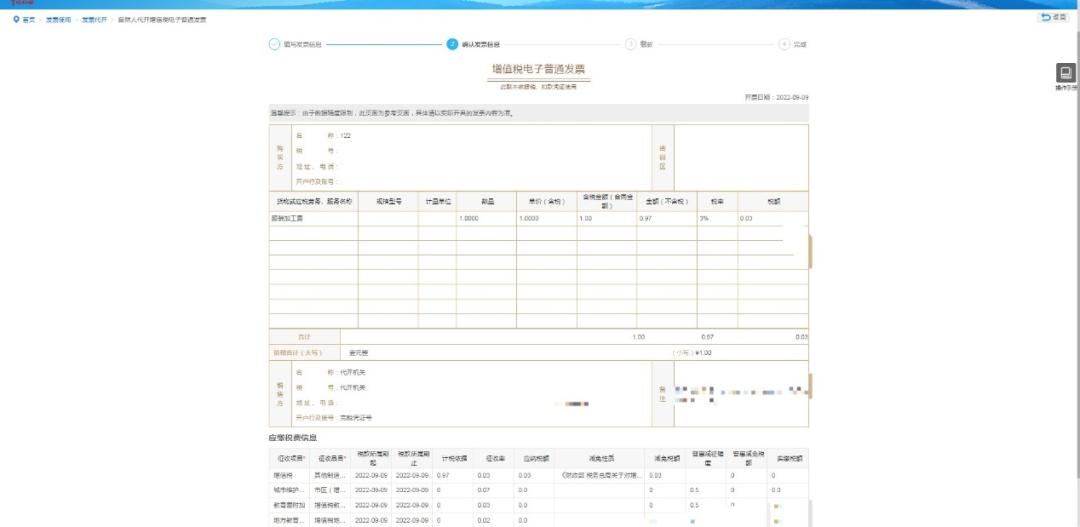Click the (小写) ¥1.00 total
This screenshot has width=1080, height=527.
pyautogui.click(x=692, y=353)
